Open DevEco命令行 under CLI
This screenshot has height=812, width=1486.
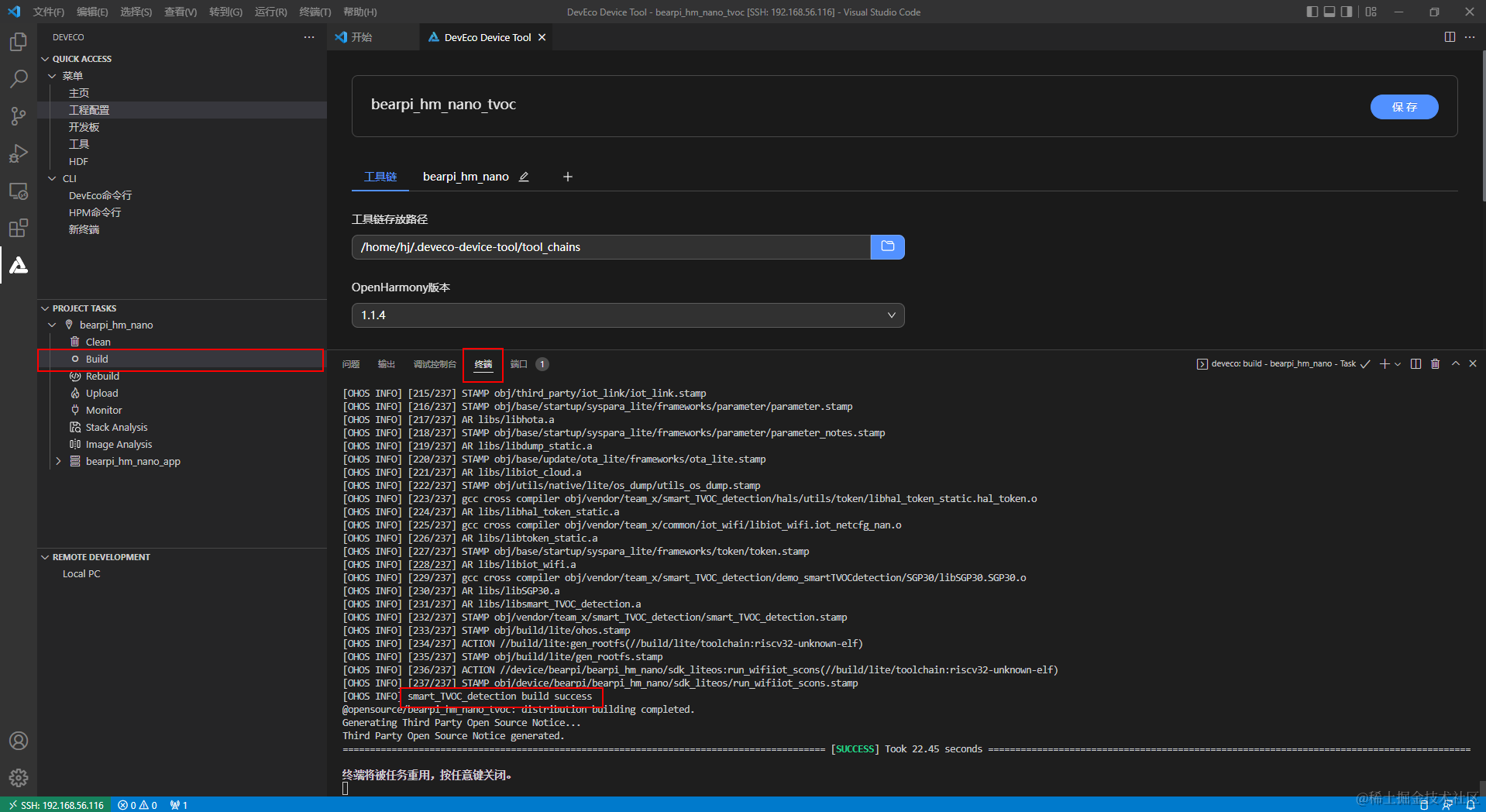[x=181, y=195]
